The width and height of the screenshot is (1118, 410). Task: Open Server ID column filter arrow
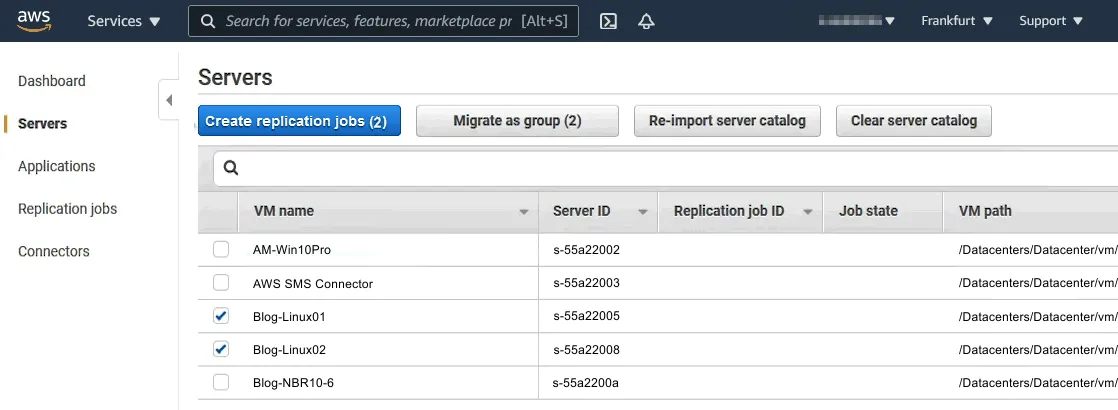[x=642, y=212]
